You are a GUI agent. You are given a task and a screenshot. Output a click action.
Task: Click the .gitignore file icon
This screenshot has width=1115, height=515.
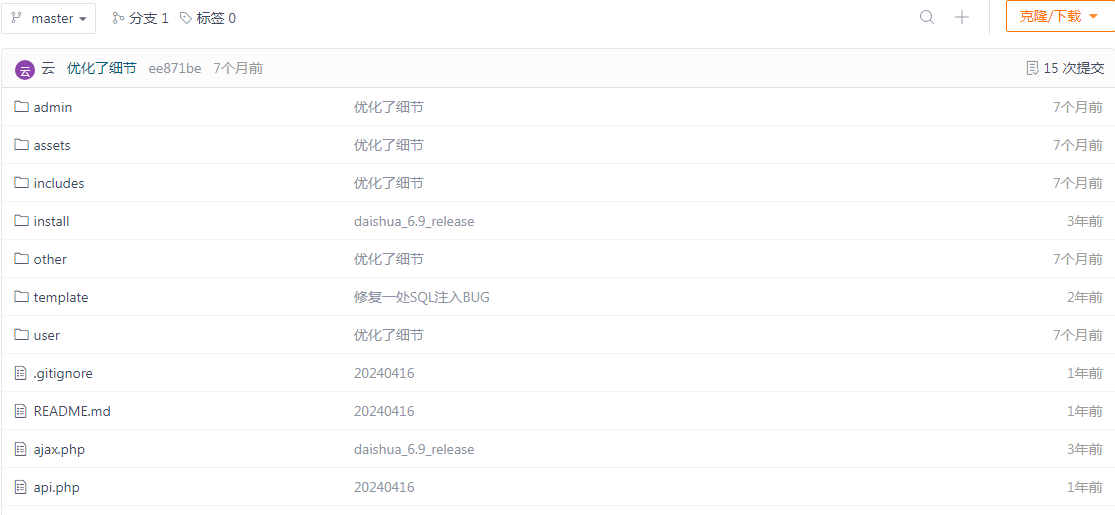point(21,373)
